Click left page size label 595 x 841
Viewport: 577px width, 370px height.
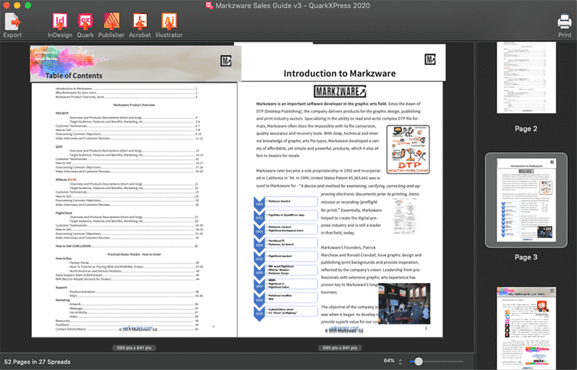(134, 348)
